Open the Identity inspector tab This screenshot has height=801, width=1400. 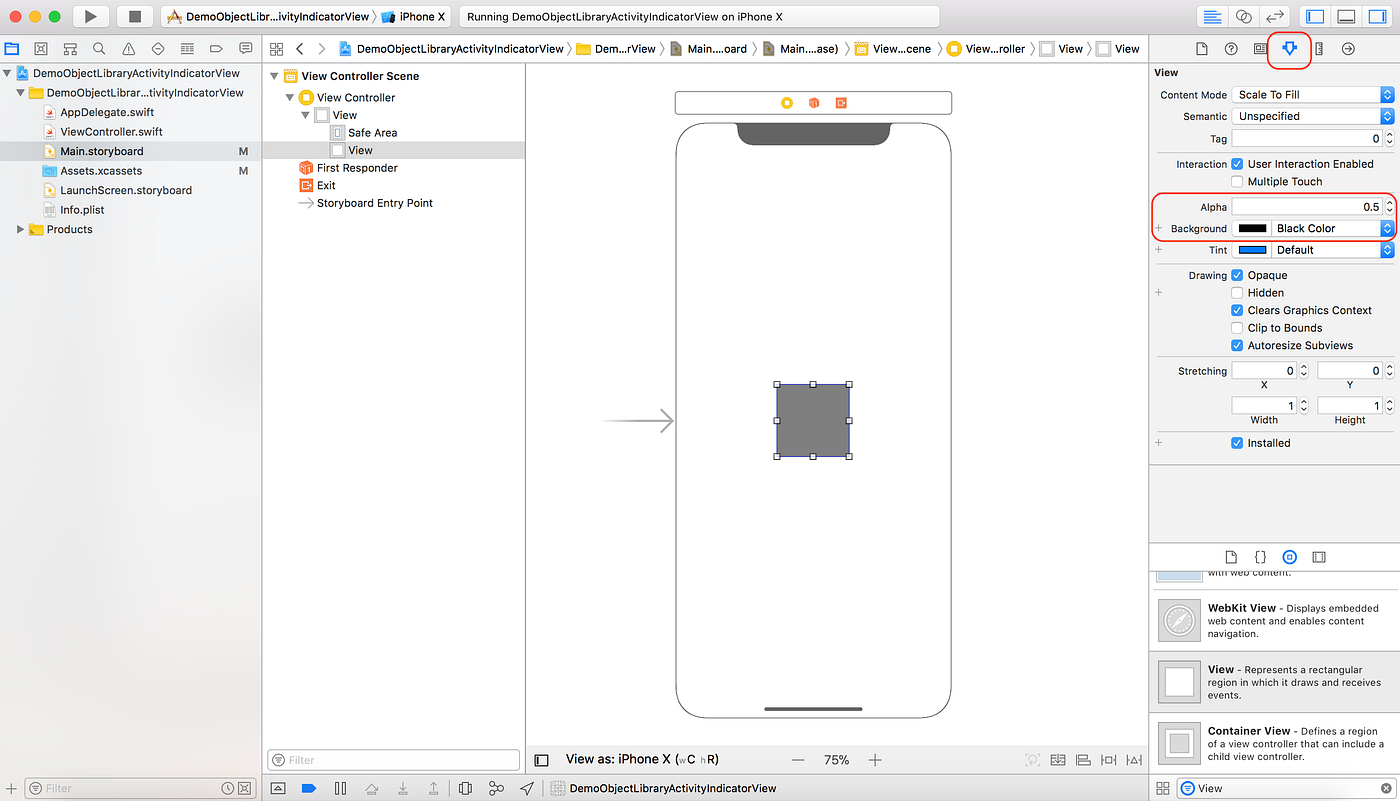(x=1260, y=49)
